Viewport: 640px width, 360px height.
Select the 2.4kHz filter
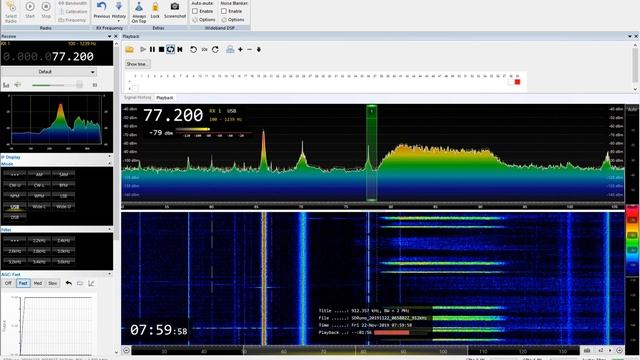tap(64, 240)
